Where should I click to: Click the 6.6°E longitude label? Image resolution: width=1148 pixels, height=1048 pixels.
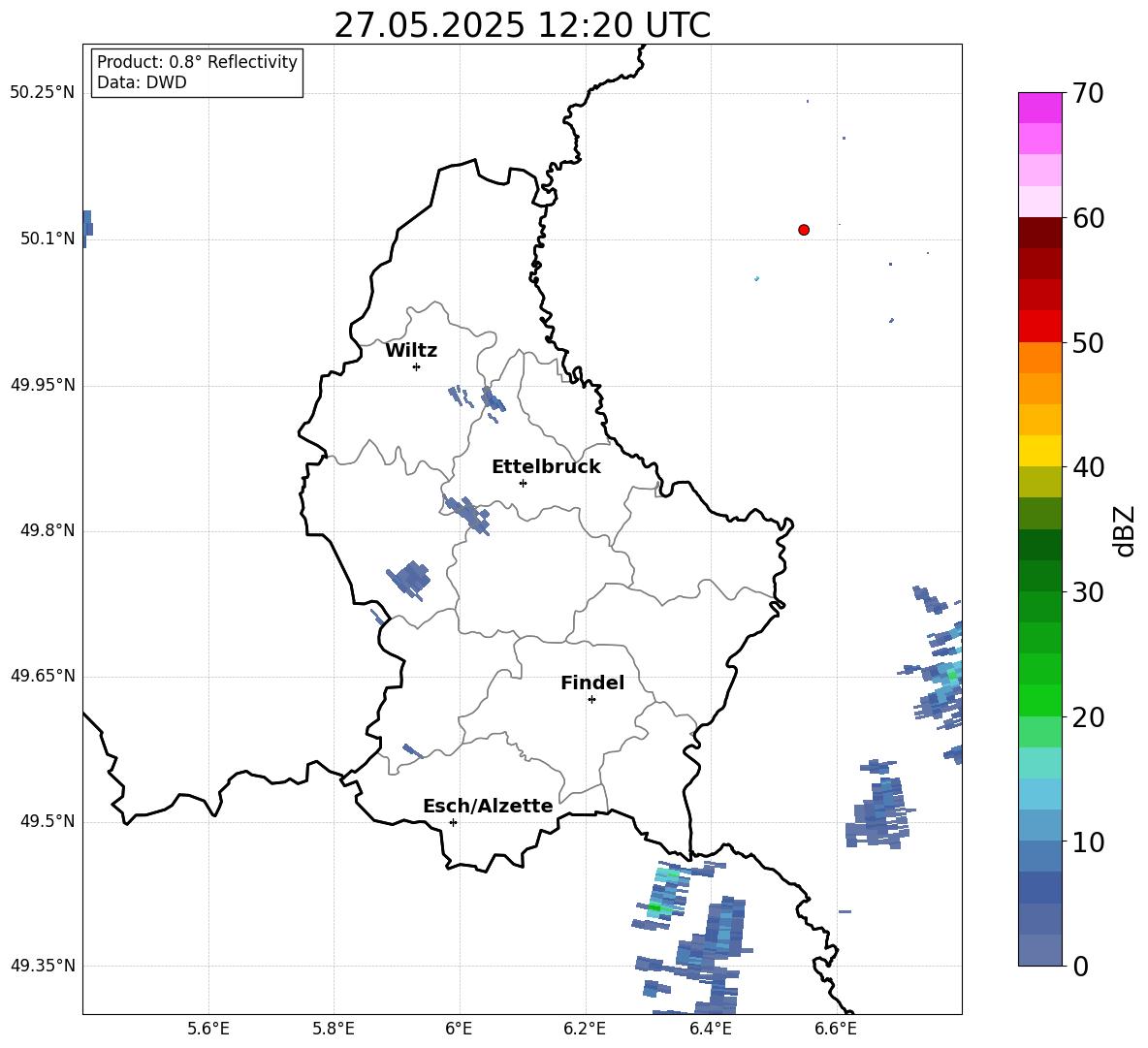(x=836, y=1029)
